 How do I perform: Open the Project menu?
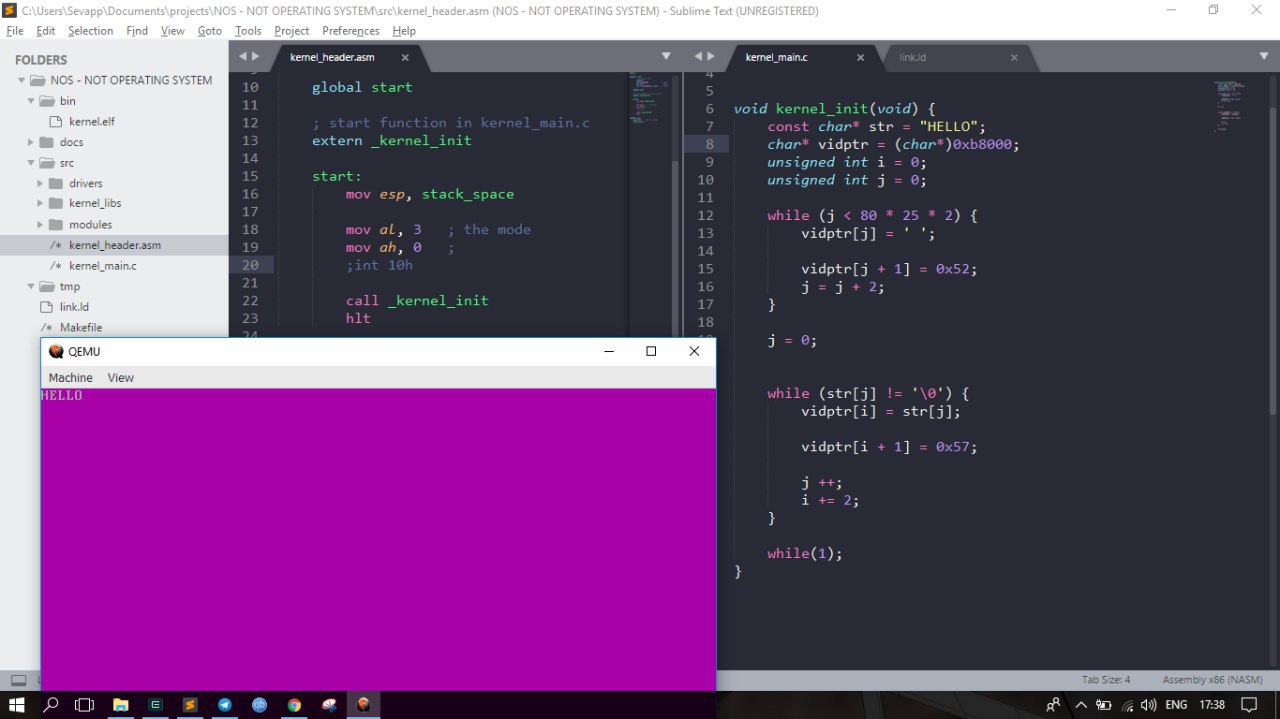click(292, 31)
